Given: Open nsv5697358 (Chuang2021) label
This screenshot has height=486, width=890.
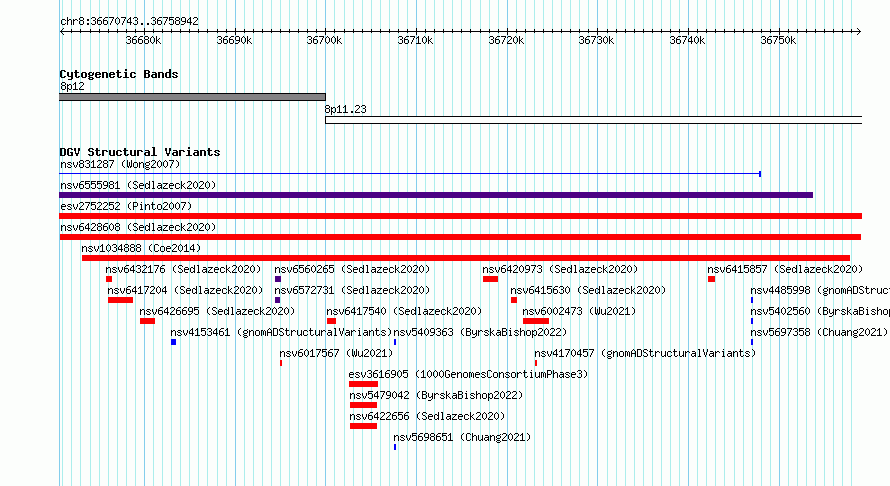Looking at the screenshot, I should tap(819, 332).
